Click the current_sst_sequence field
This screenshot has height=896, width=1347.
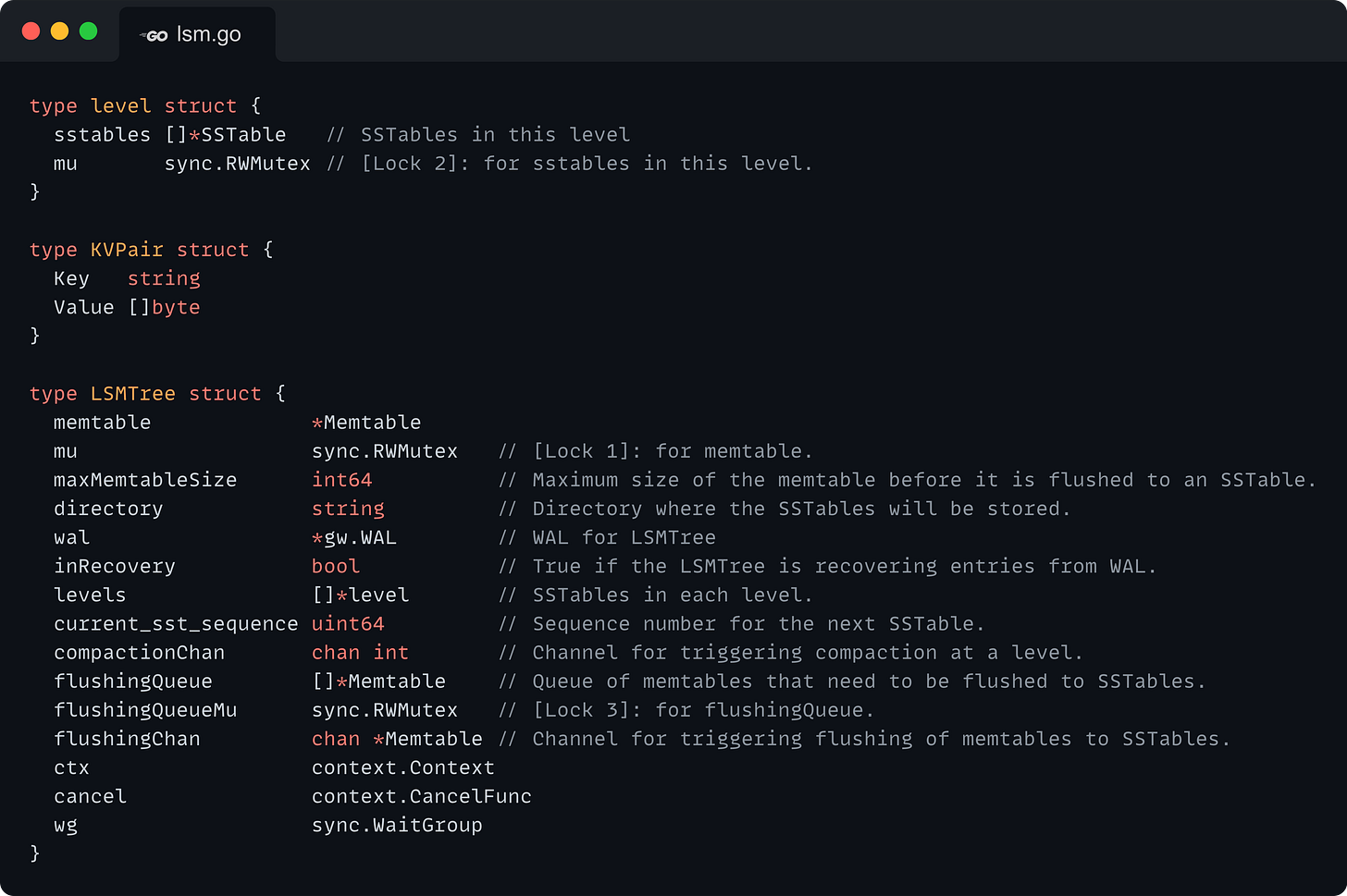(x=175, y=623)
